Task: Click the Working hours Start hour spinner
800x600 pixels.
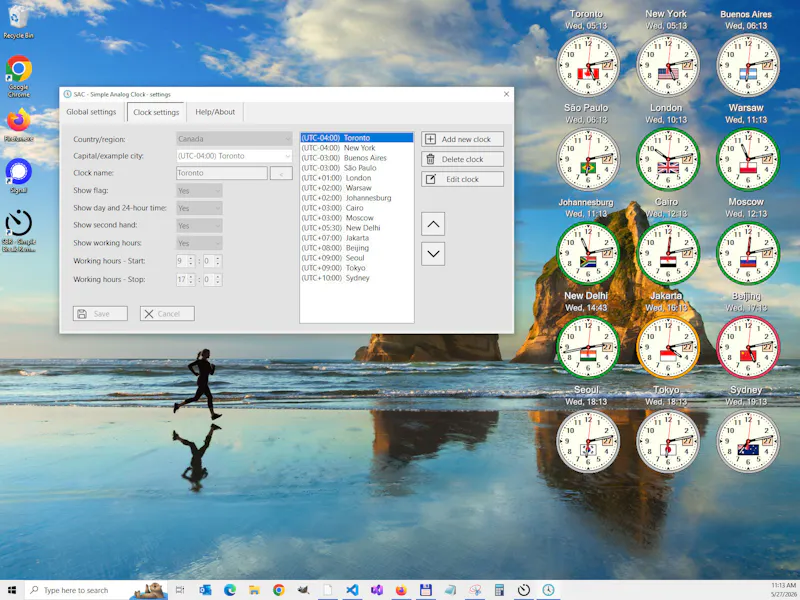Action: click(x=186, y=261)
